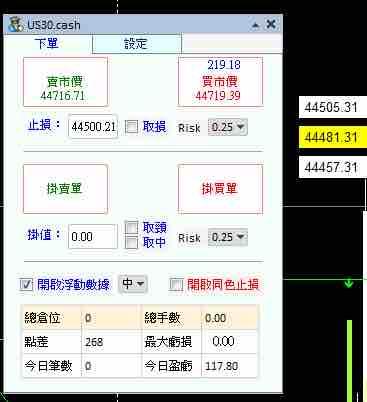Image resolution: width=367 pixels, height=402 pixels.
Task: Click the US30.cash title text
Action: pyautogui.click(x=54, y=25)
